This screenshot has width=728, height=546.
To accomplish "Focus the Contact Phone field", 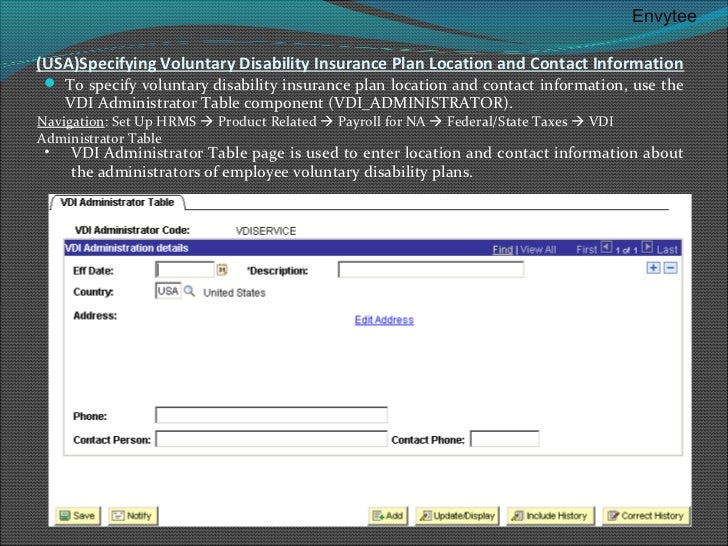I will pyautogui.click(x=505, y=439).
